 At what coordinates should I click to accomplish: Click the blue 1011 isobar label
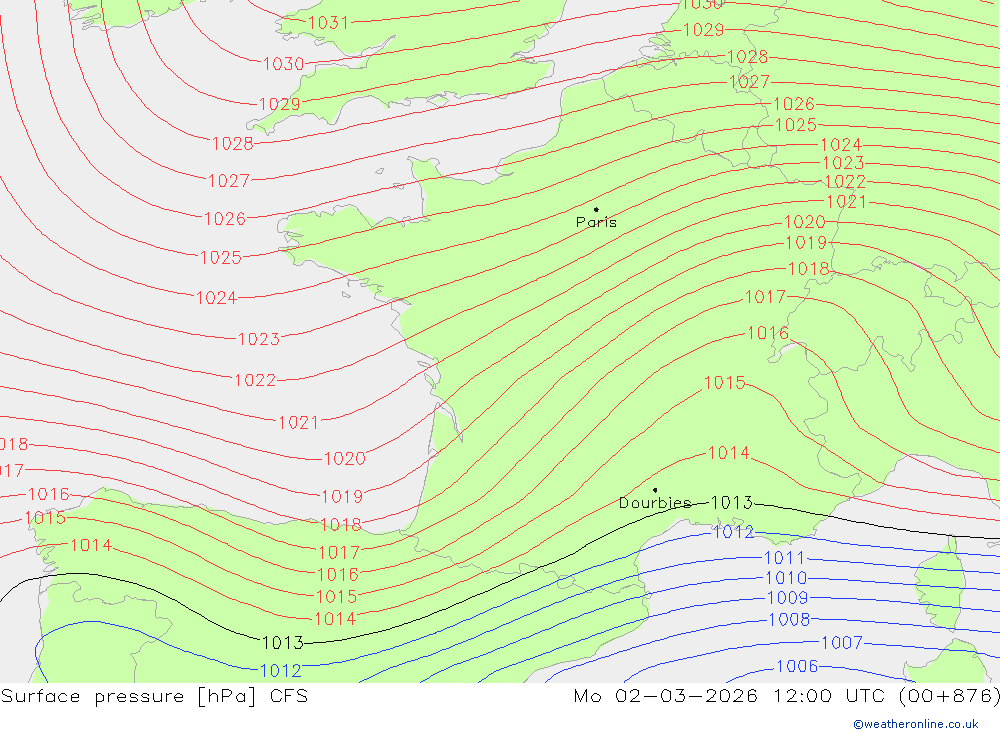click(x=784, y=558)
